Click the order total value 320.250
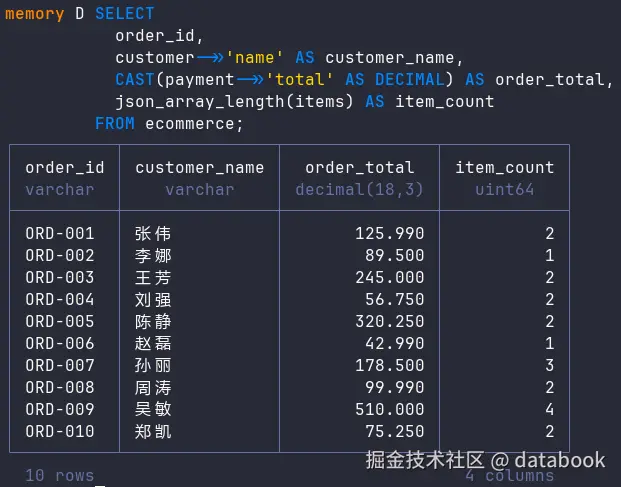This screenshot has width=621, height=487. [390, 321]
